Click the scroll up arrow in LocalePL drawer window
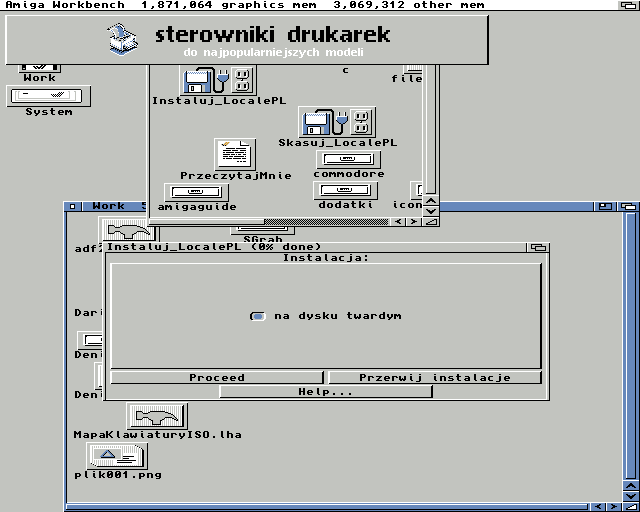Screen dimensions: 640x512 click(x=431, y=201)
